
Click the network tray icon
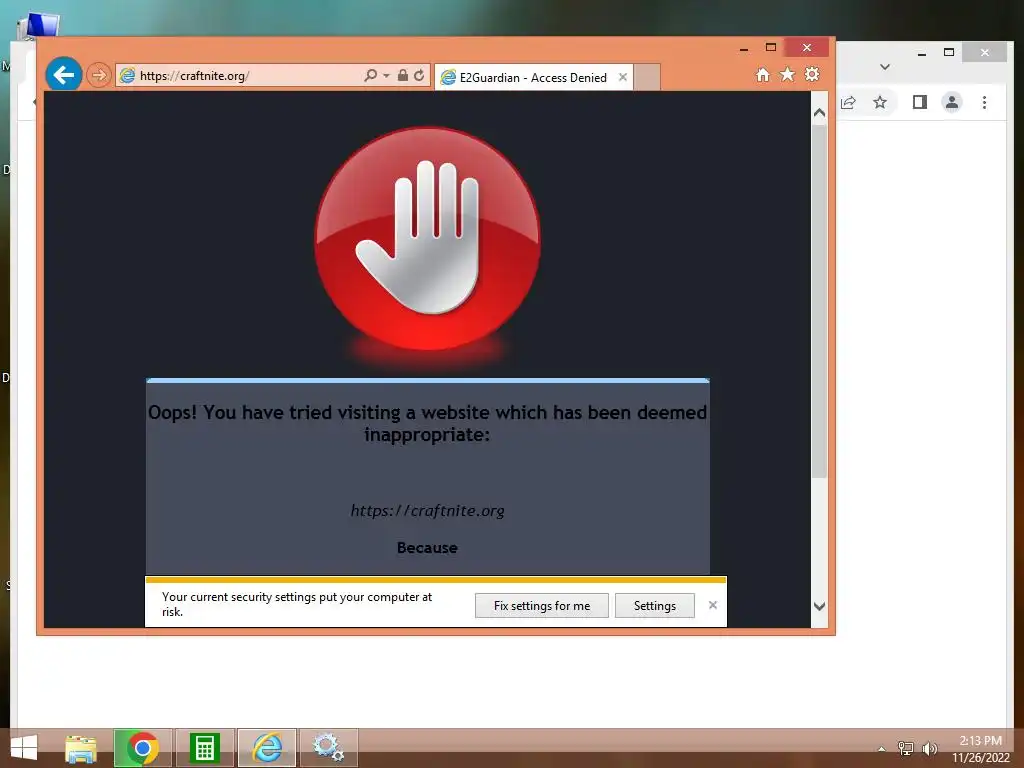906,748
